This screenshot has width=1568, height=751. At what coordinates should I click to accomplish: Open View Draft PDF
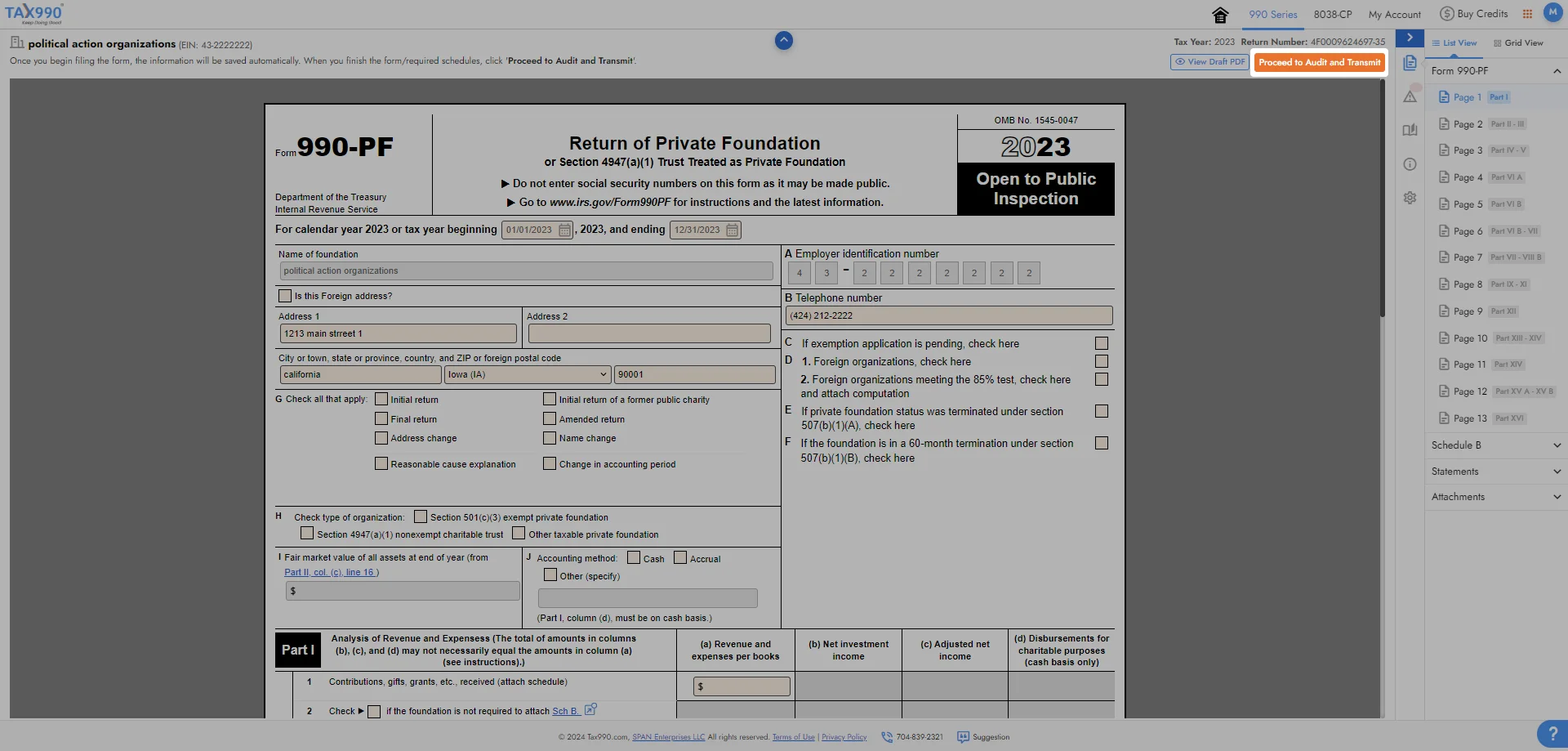tap(1209, 61)
